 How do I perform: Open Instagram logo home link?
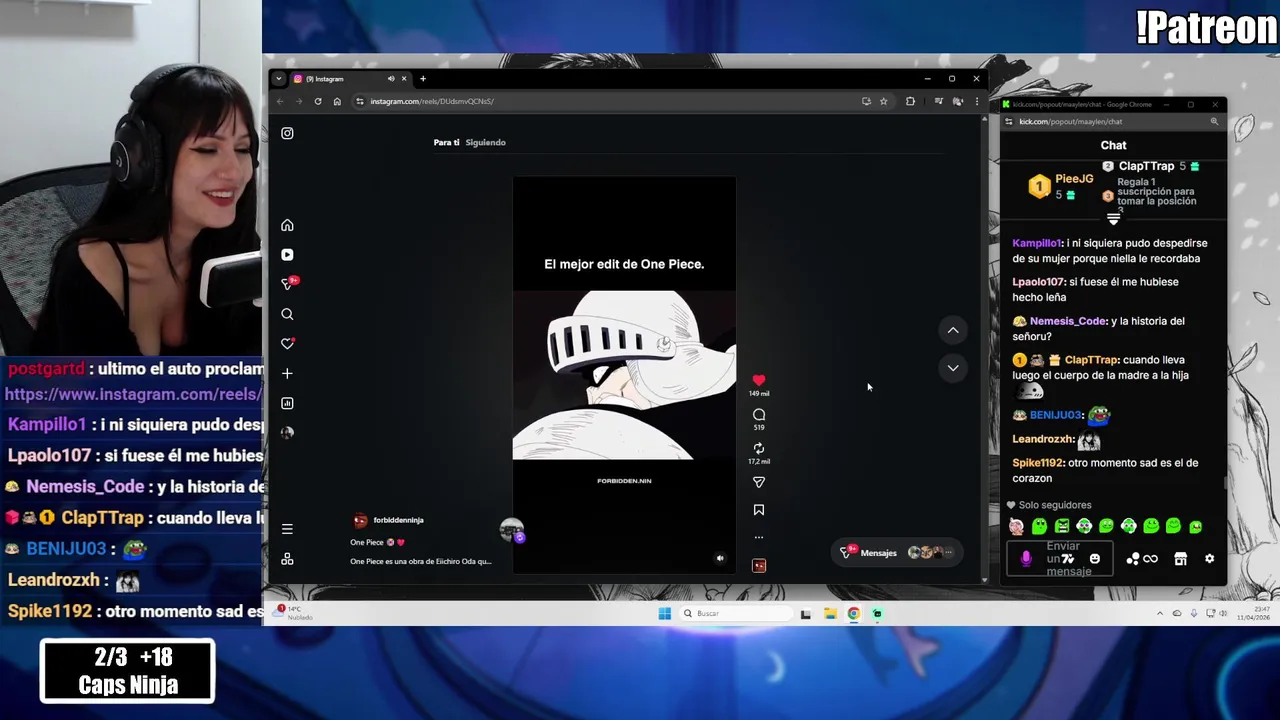[x=287, y=133]
